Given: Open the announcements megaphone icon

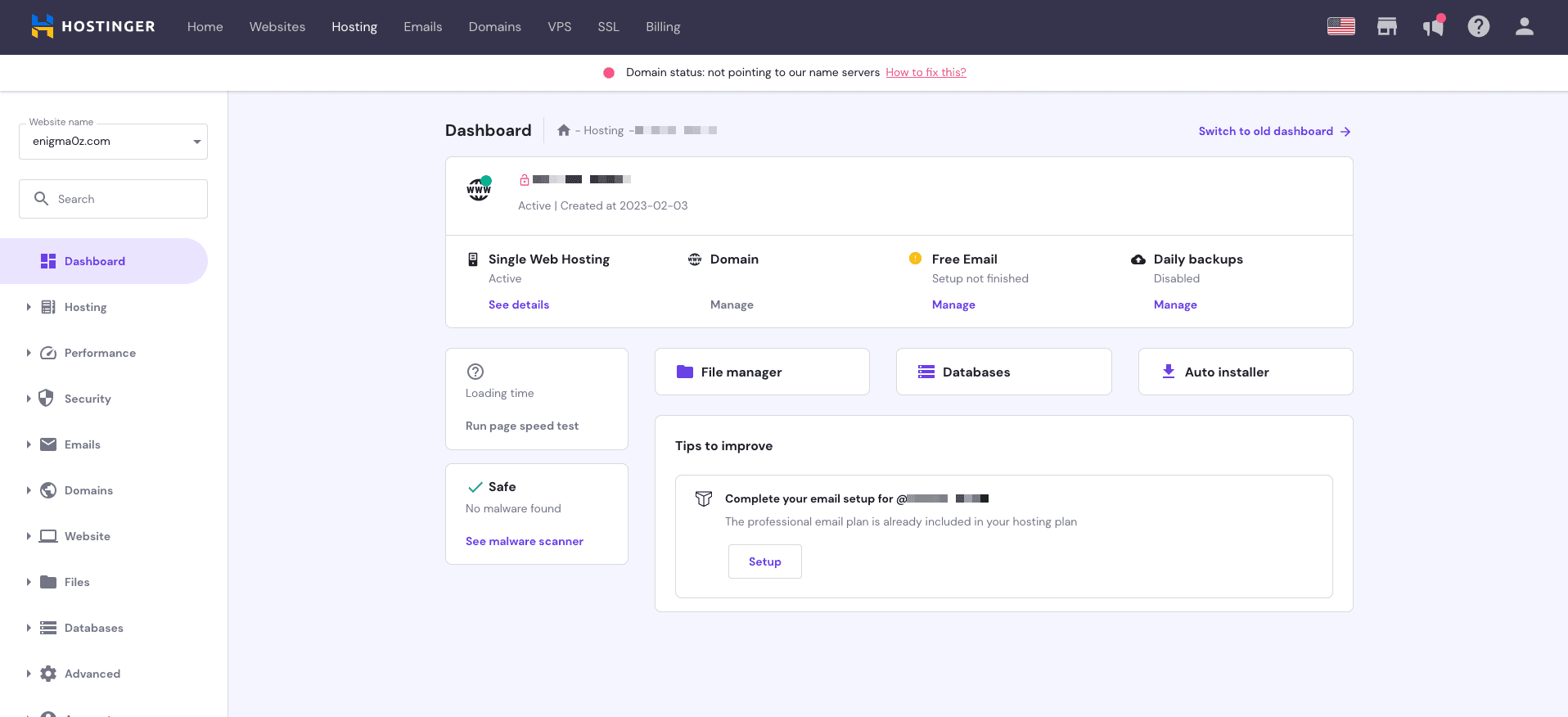Looking at the screenshot, I should pos(1433,26).
